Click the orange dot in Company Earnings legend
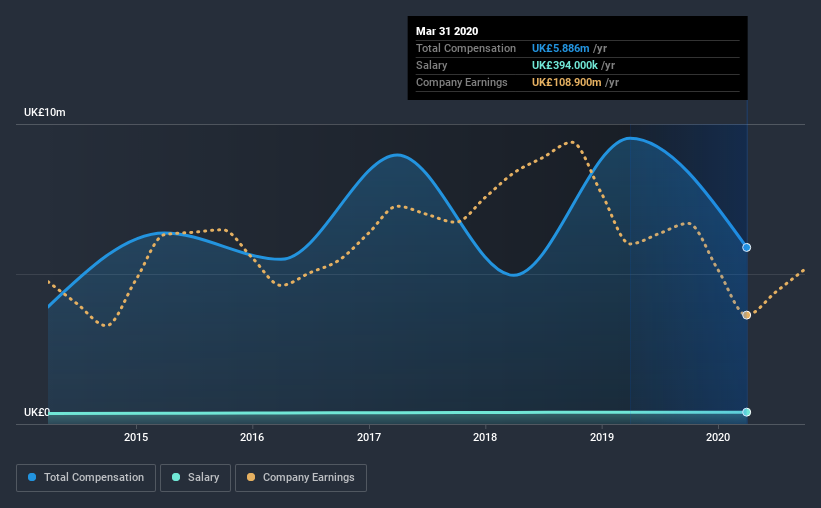 (251, 477)
